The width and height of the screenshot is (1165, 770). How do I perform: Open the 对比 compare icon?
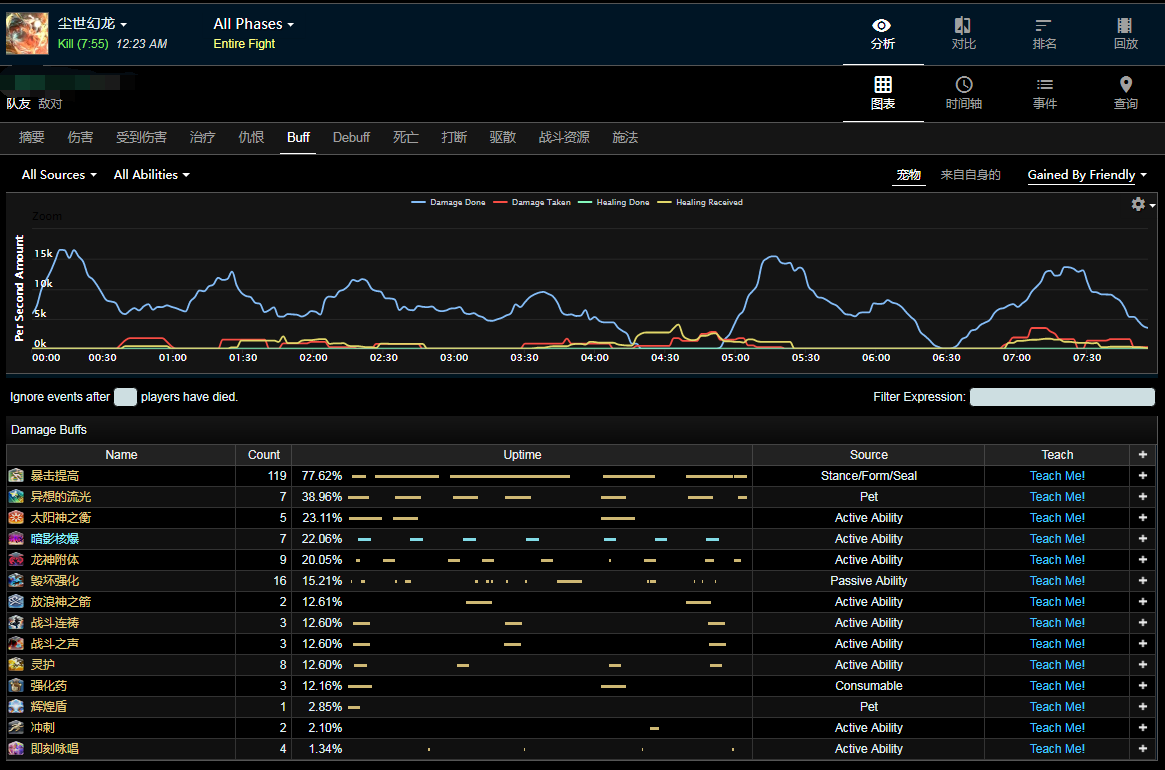[963, 25]
